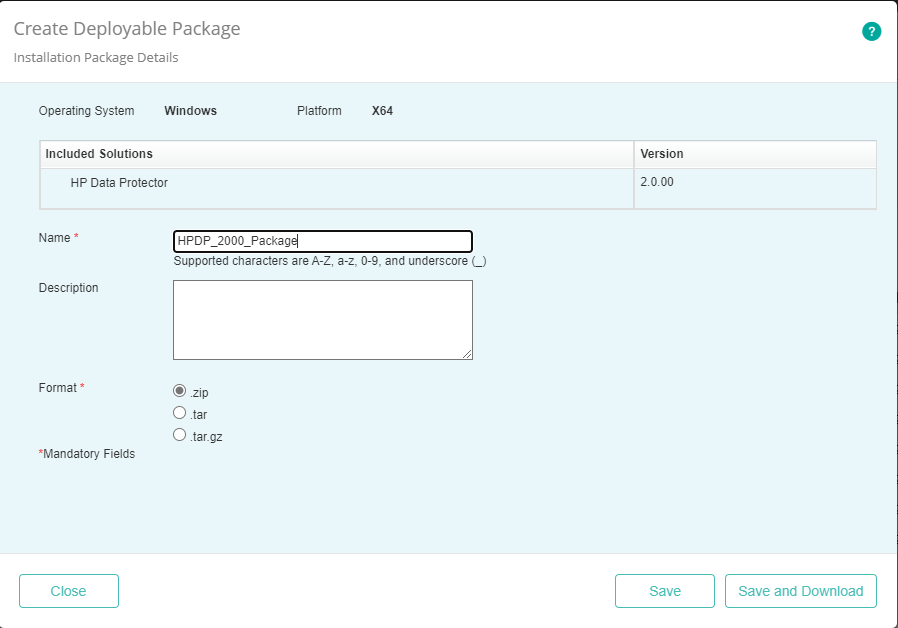
Task: Click the Create Deployable Package title
Action: click(x=126, y=29)
